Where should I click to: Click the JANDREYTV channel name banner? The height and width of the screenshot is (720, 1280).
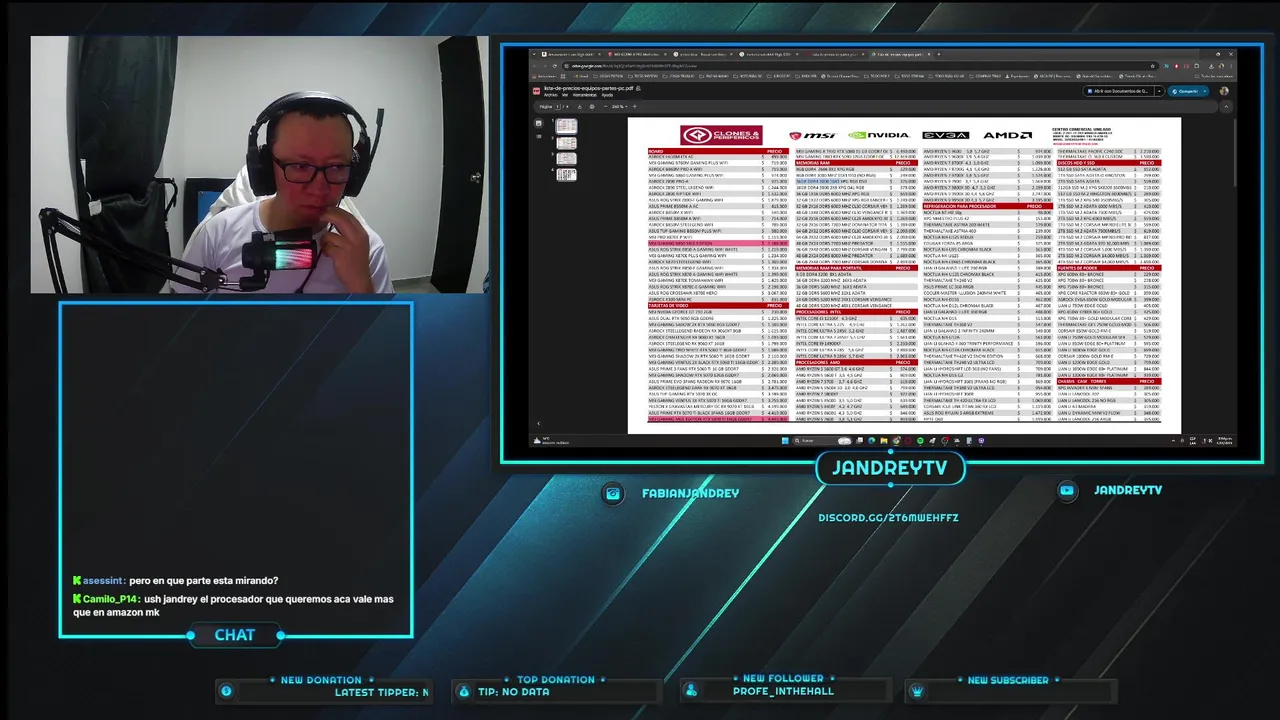(x=889, y=468)
